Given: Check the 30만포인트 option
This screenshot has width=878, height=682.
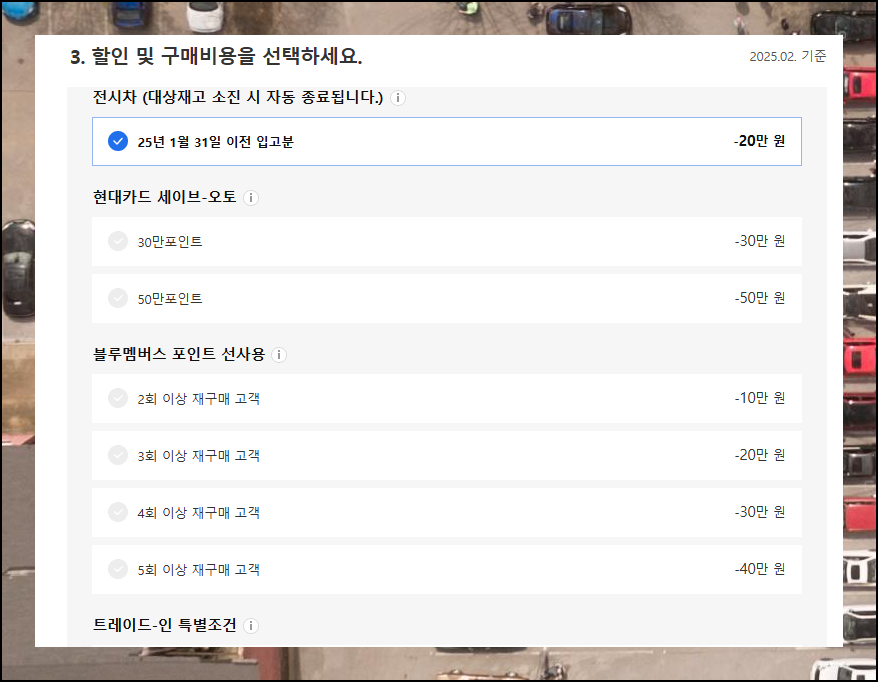Looking at the screenshot, I should point(118,241).
